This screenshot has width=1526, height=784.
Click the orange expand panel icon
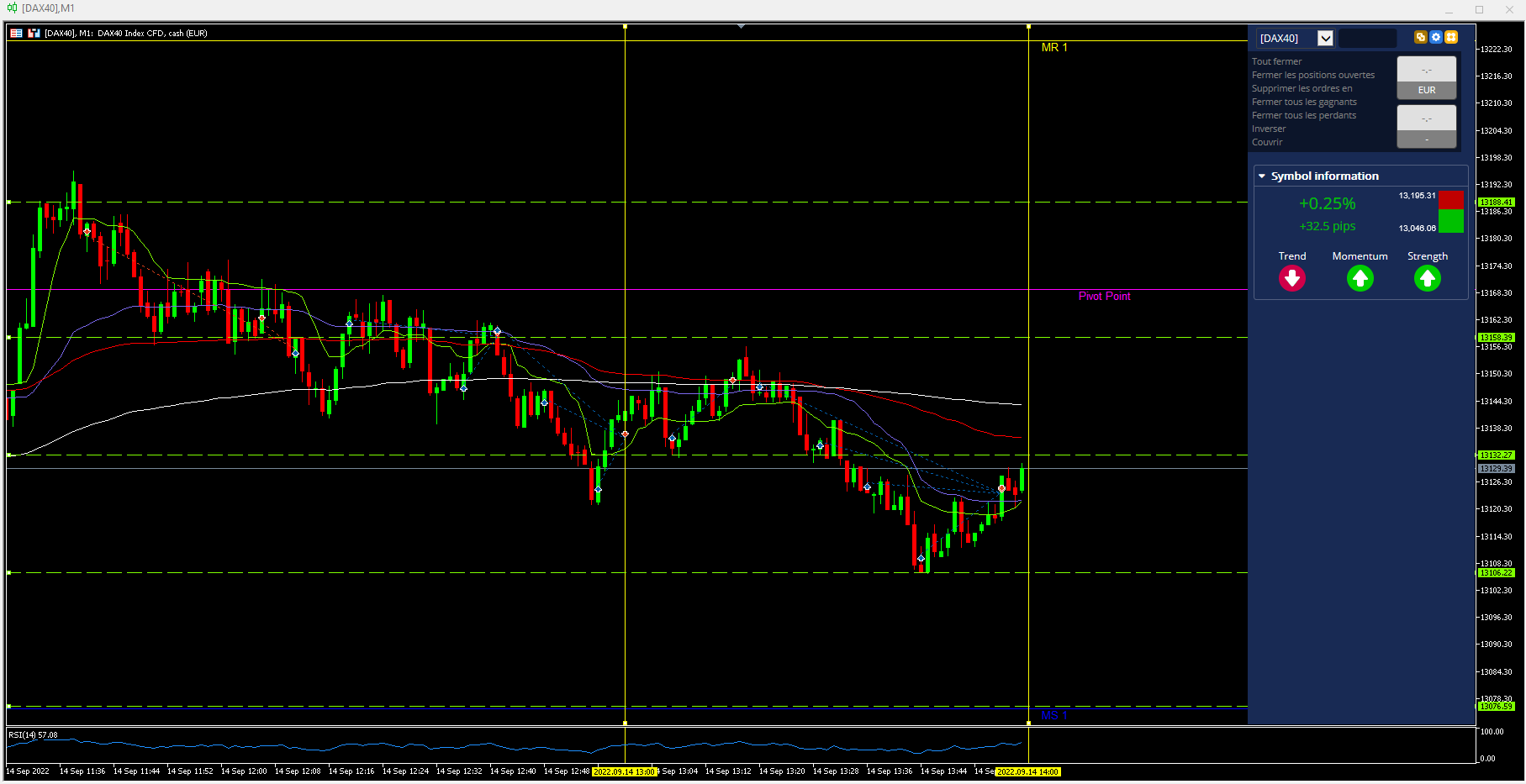click(x=1451, y=37)
